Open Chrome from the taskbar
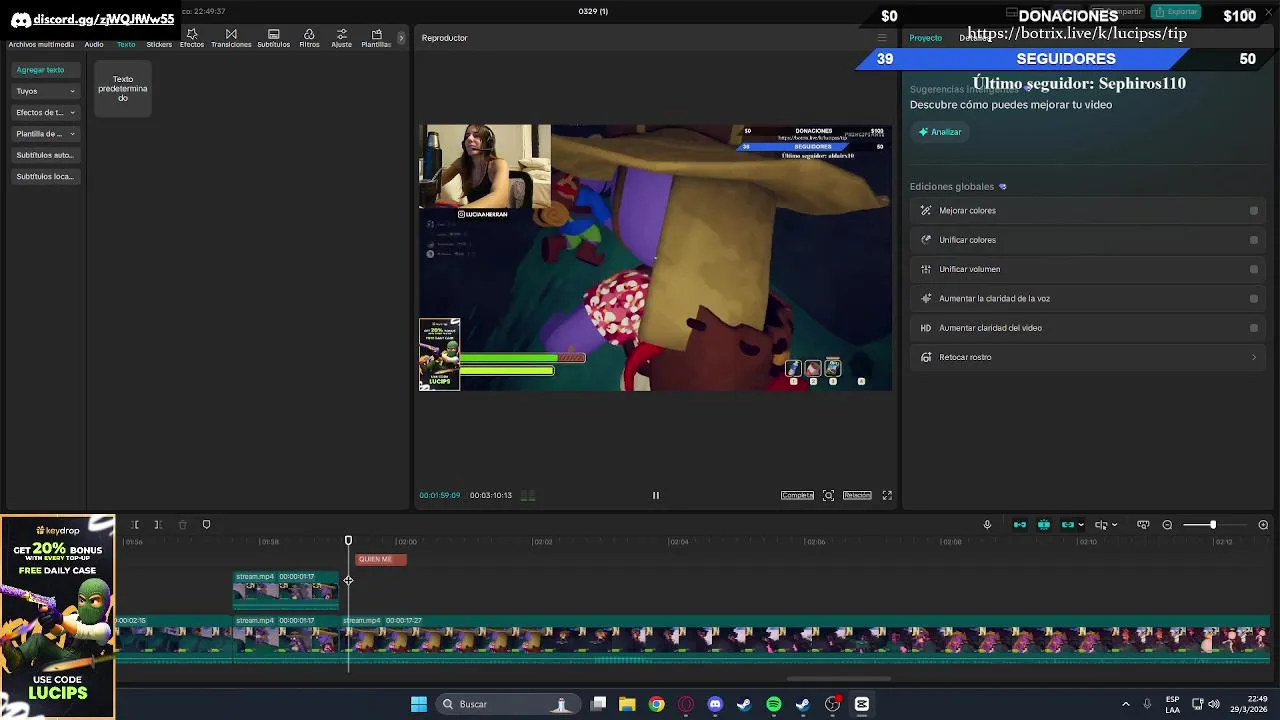The image size is (1280, 720). [x=656, y=704]
